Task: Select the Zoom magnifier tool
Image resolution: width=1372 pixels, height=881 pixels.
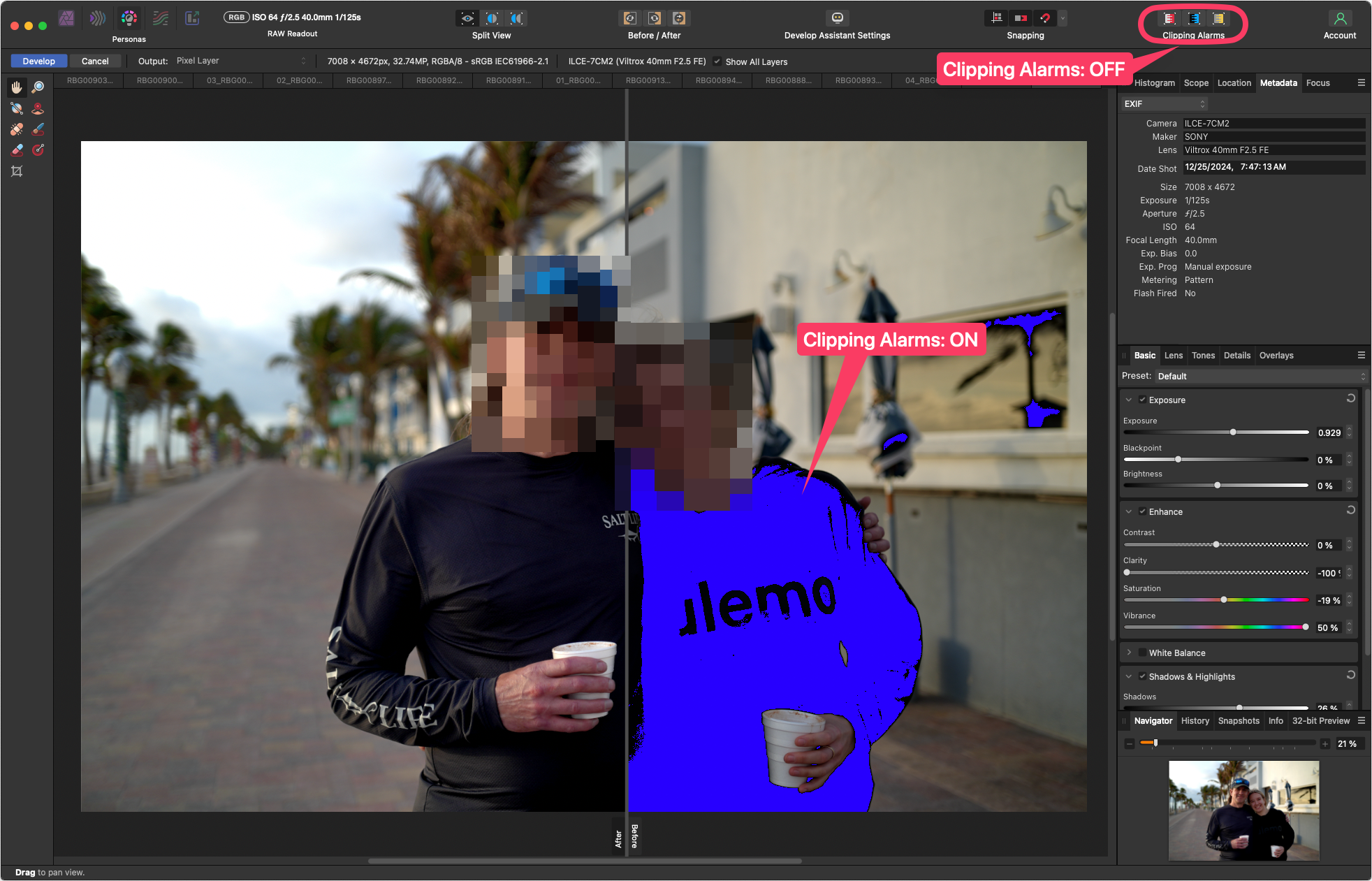Action: 38,87
